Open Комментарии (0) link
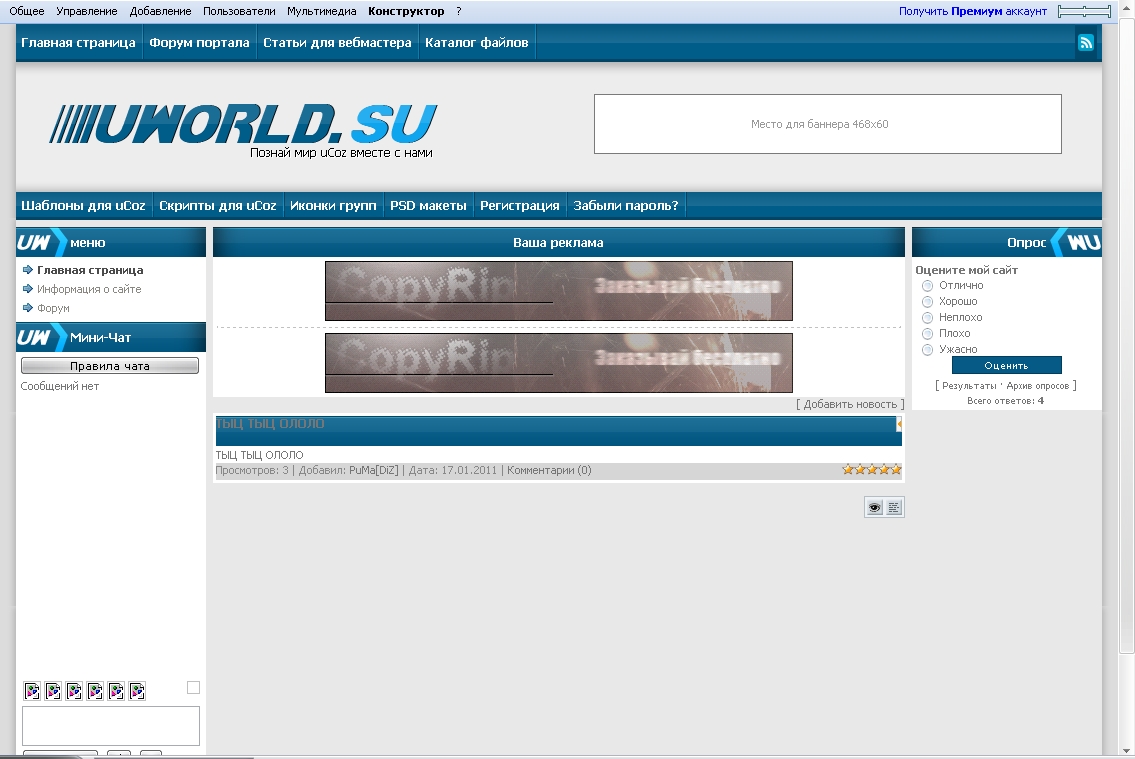 coord(549,470)
